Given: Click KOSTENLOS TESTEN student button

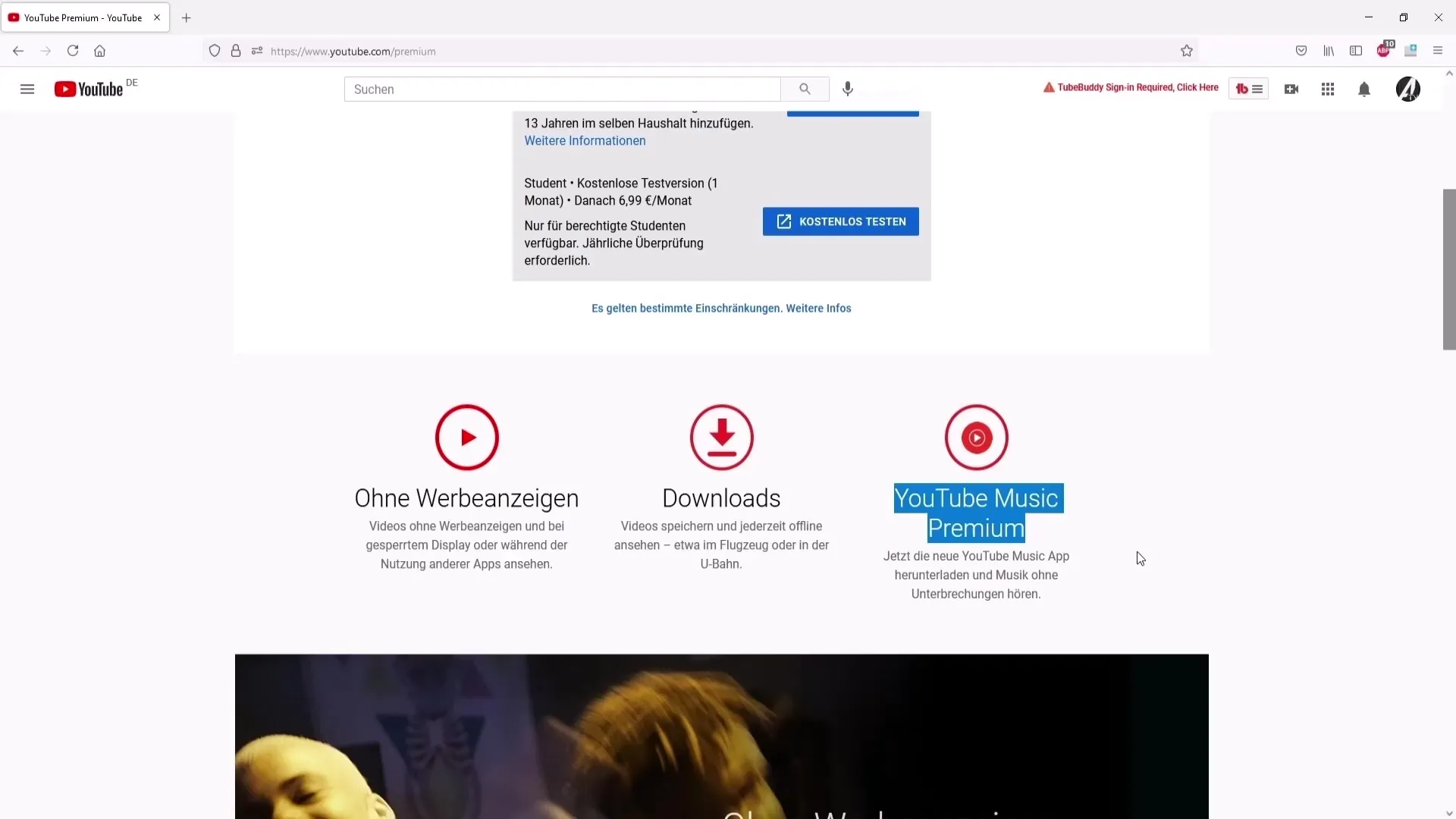Looking at the screenshot, I should click(x=841, y=221).
